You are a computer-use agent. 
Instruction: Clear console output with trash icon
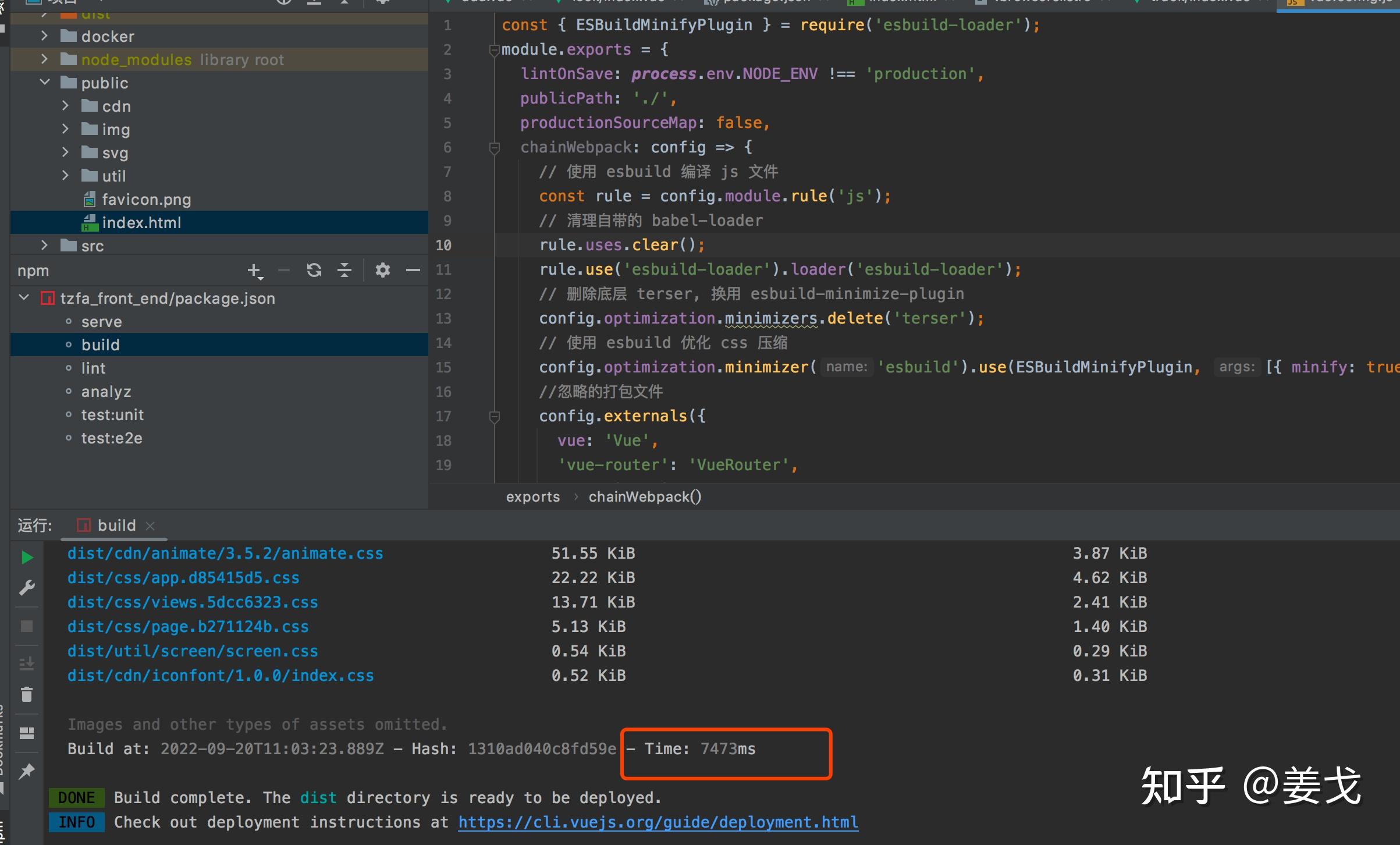coord(27,694)
